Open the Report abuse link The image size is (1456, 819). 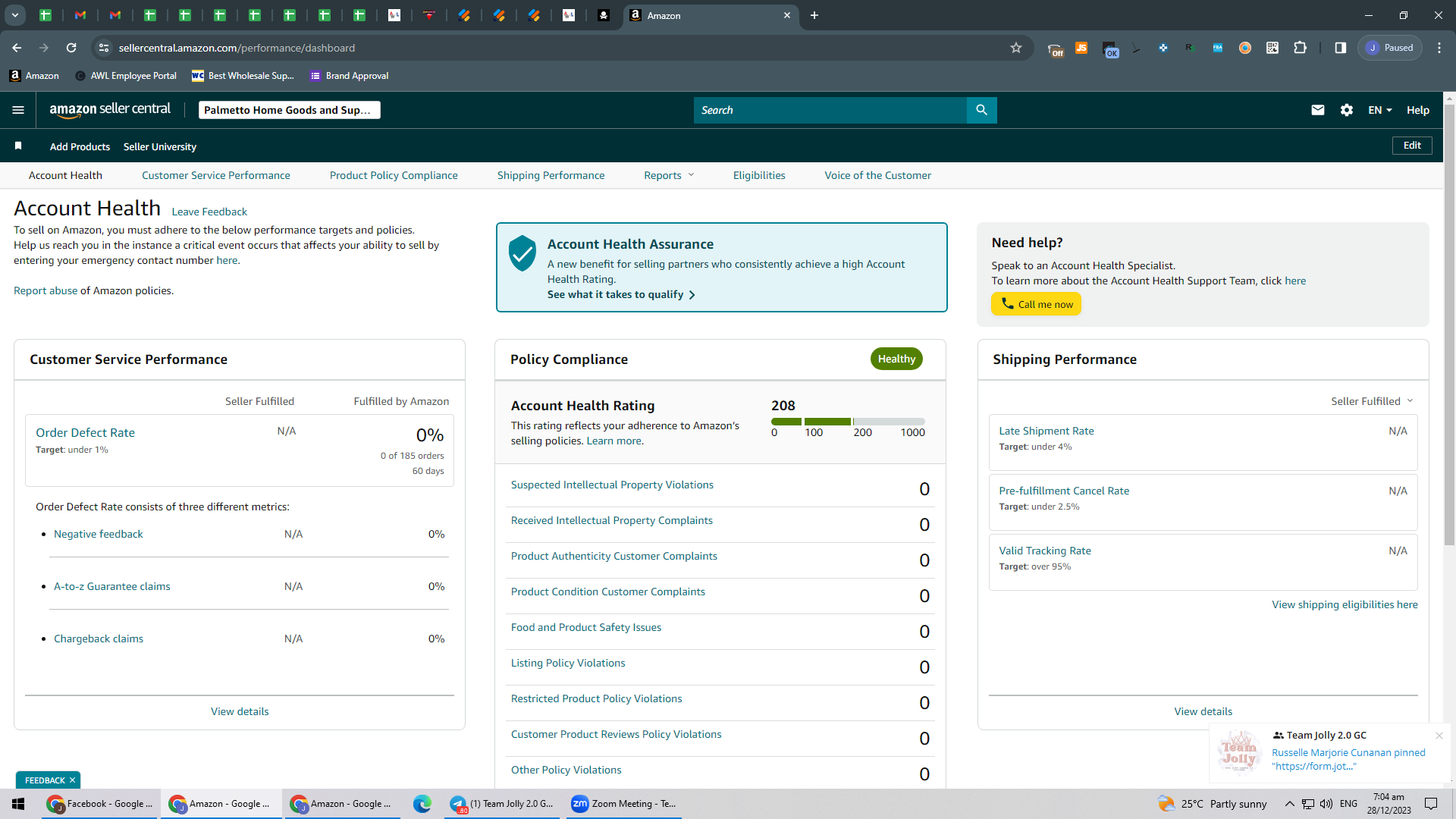(45, 290)
